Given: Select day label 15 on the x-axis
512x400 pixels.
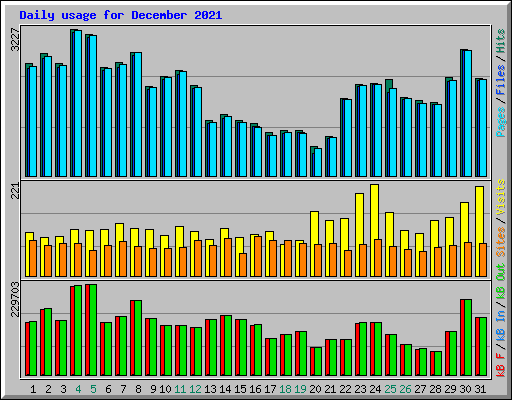Looking at the screenshot, I should tap(240, 389).
